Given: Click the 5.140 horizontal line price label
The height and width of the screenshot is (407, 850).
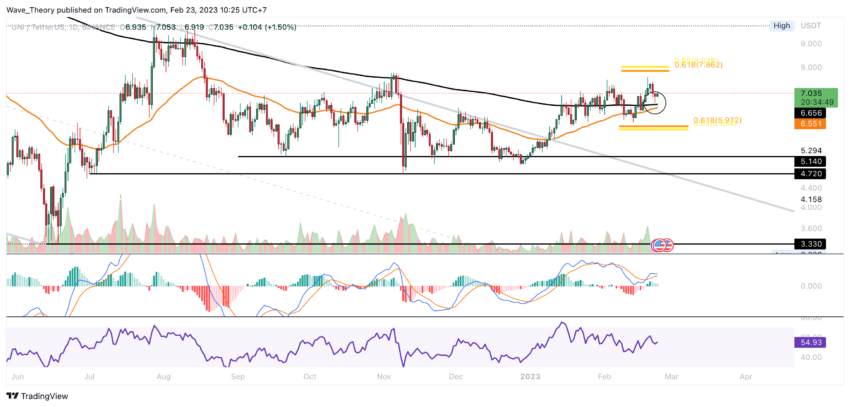Looking at the screenshot, I should click(x=808, y=161).
